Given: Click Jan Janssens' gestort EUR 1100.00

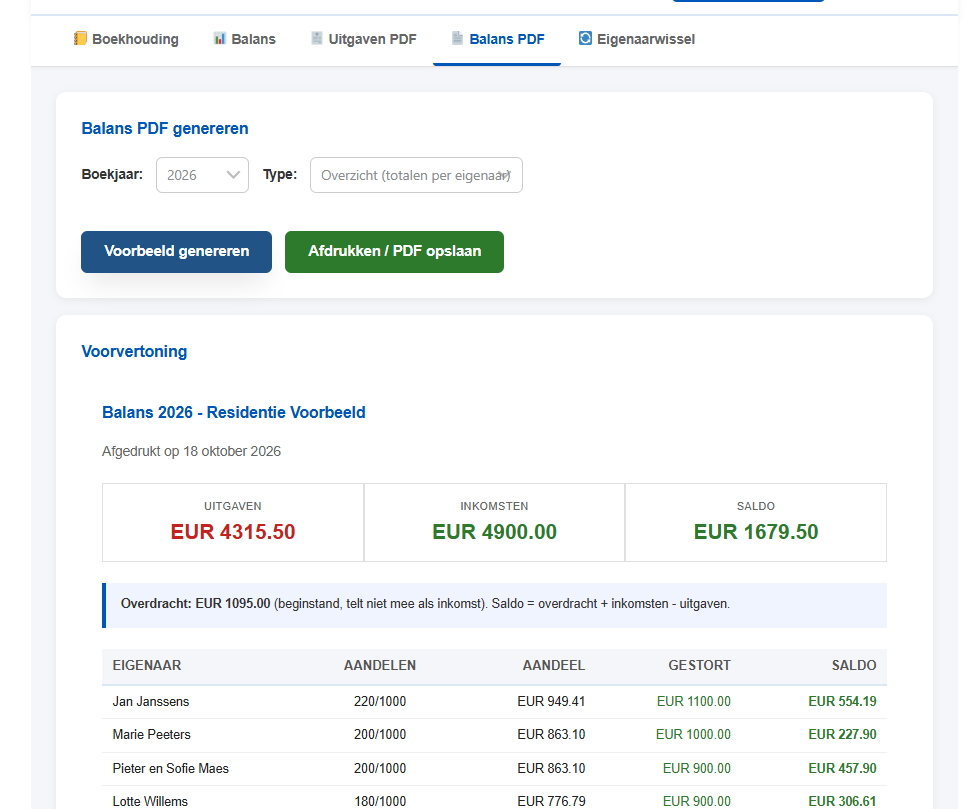Looking at the screenshot, I should click(694, 702).
